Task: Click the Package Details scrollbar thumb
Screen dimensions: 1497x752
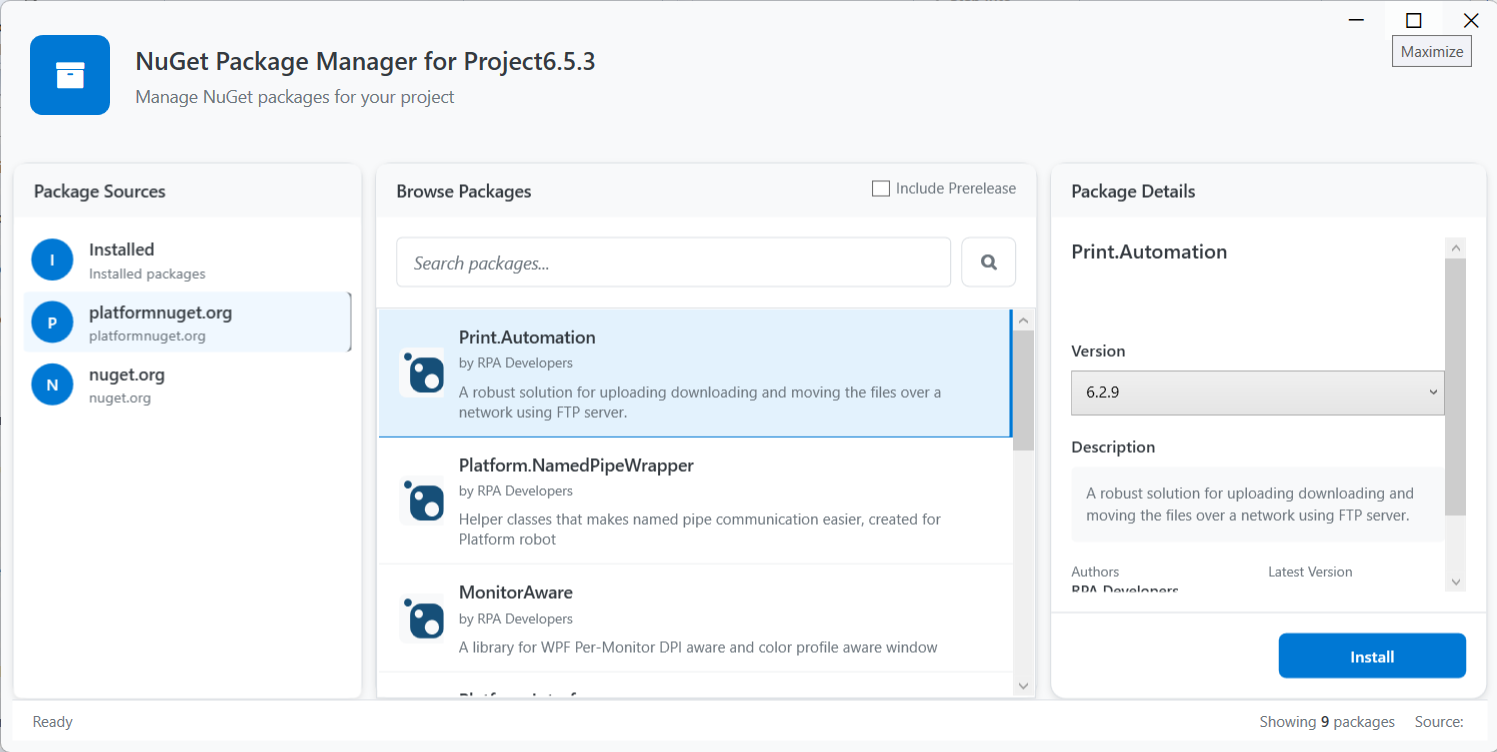Action: coord(1456,387)
